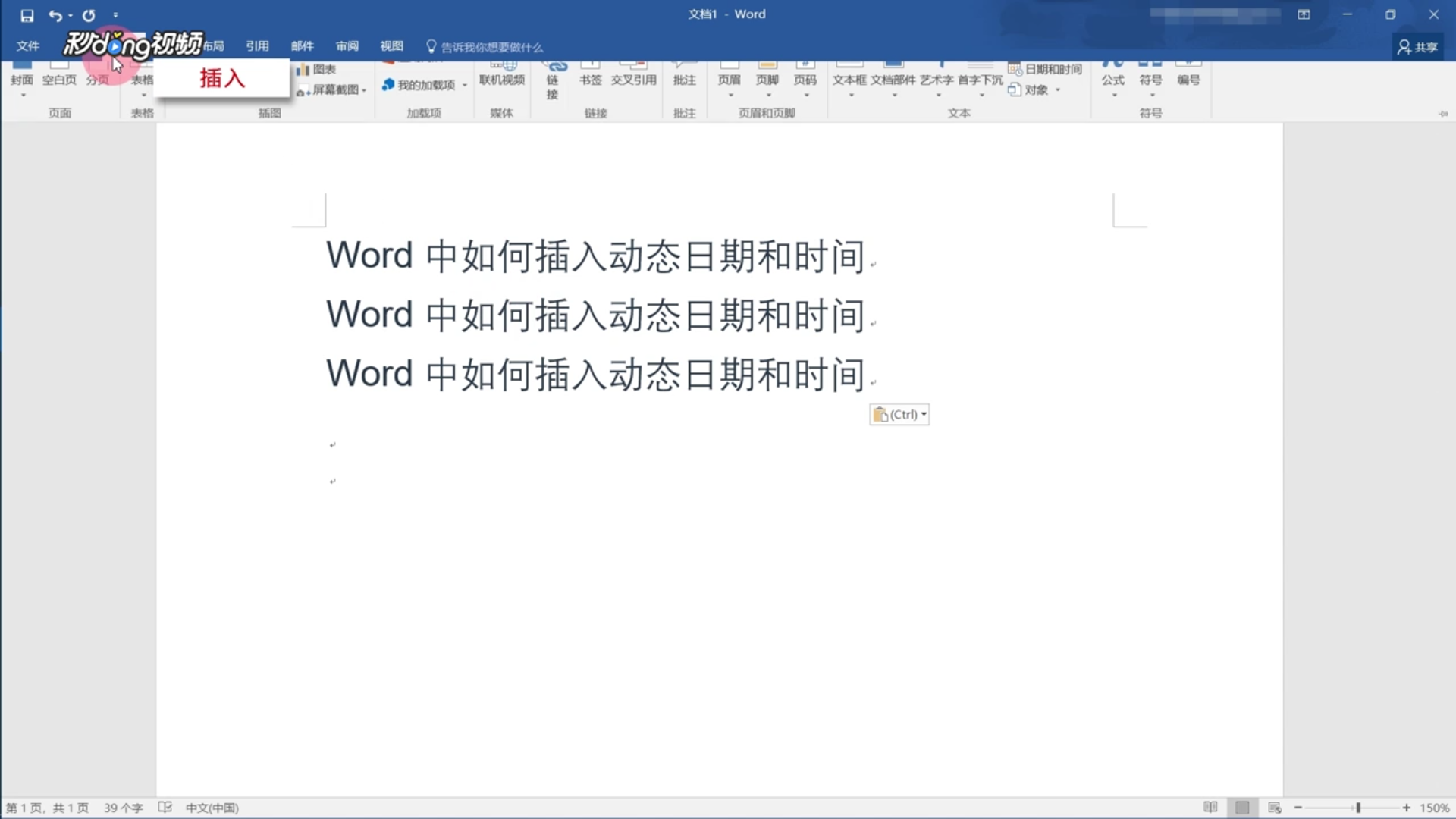The width and height of the screenshot is (1456, 819).
Task: Switch to web layout view
Action: [x=1275, y=808]
